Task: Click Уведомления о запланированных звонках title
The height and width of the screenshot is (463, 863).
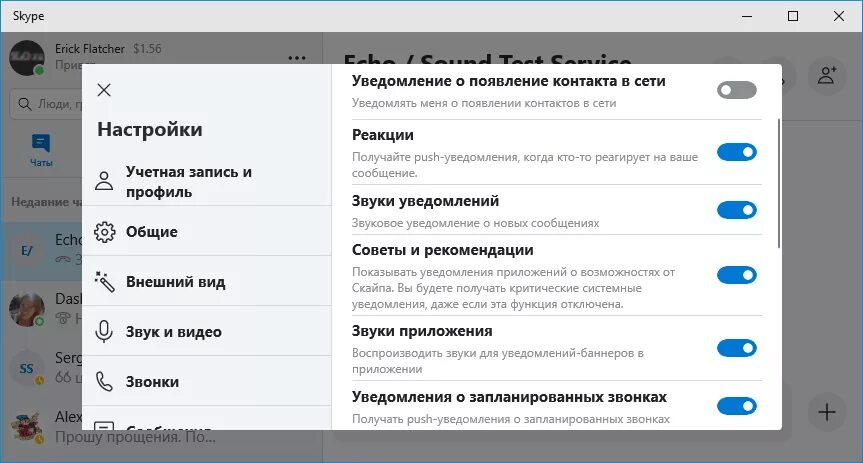Action: [x=509, y=397]
